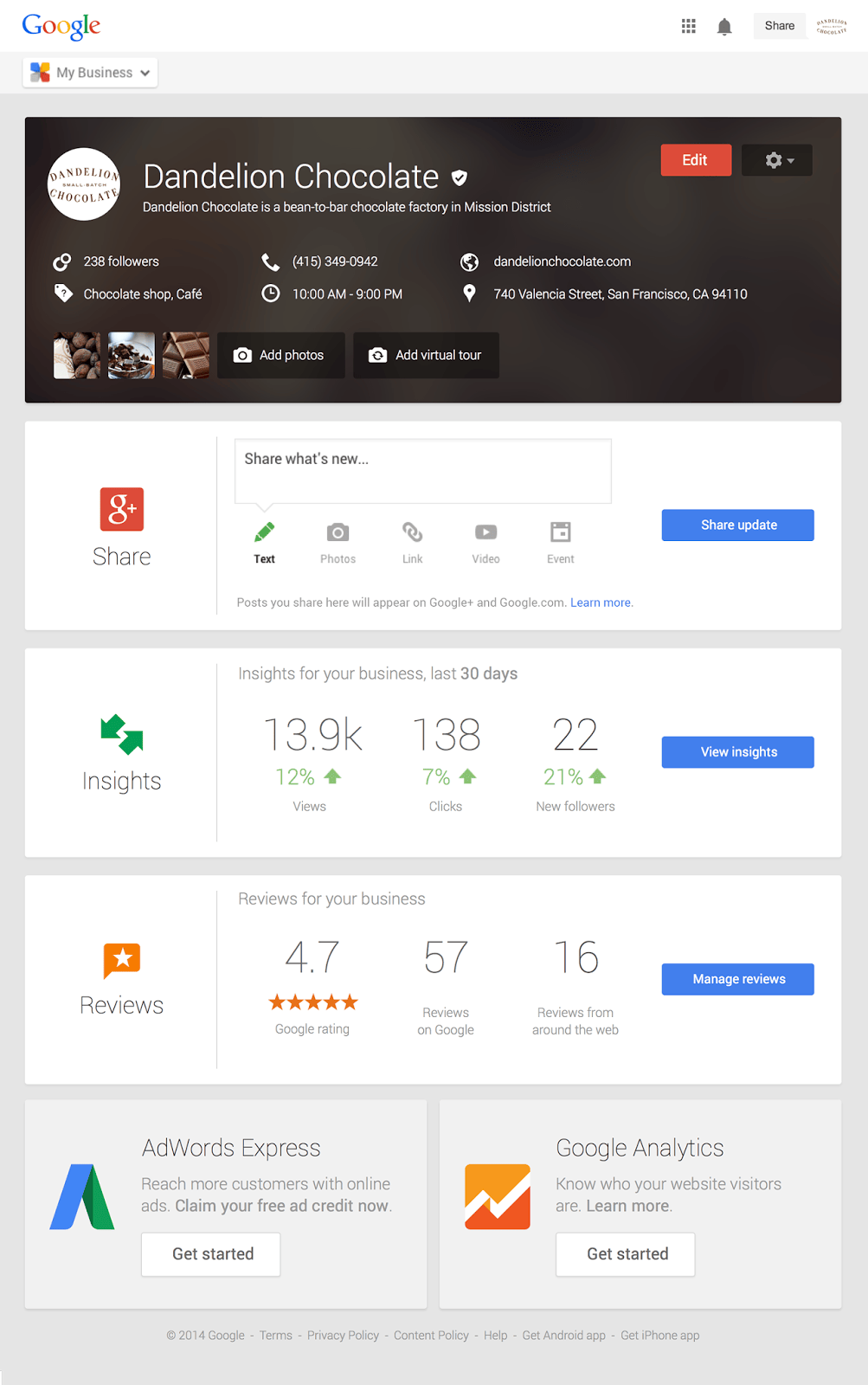The image size is (868, 1385).
Task: Click the notifications bell icon
Action: 724,27
